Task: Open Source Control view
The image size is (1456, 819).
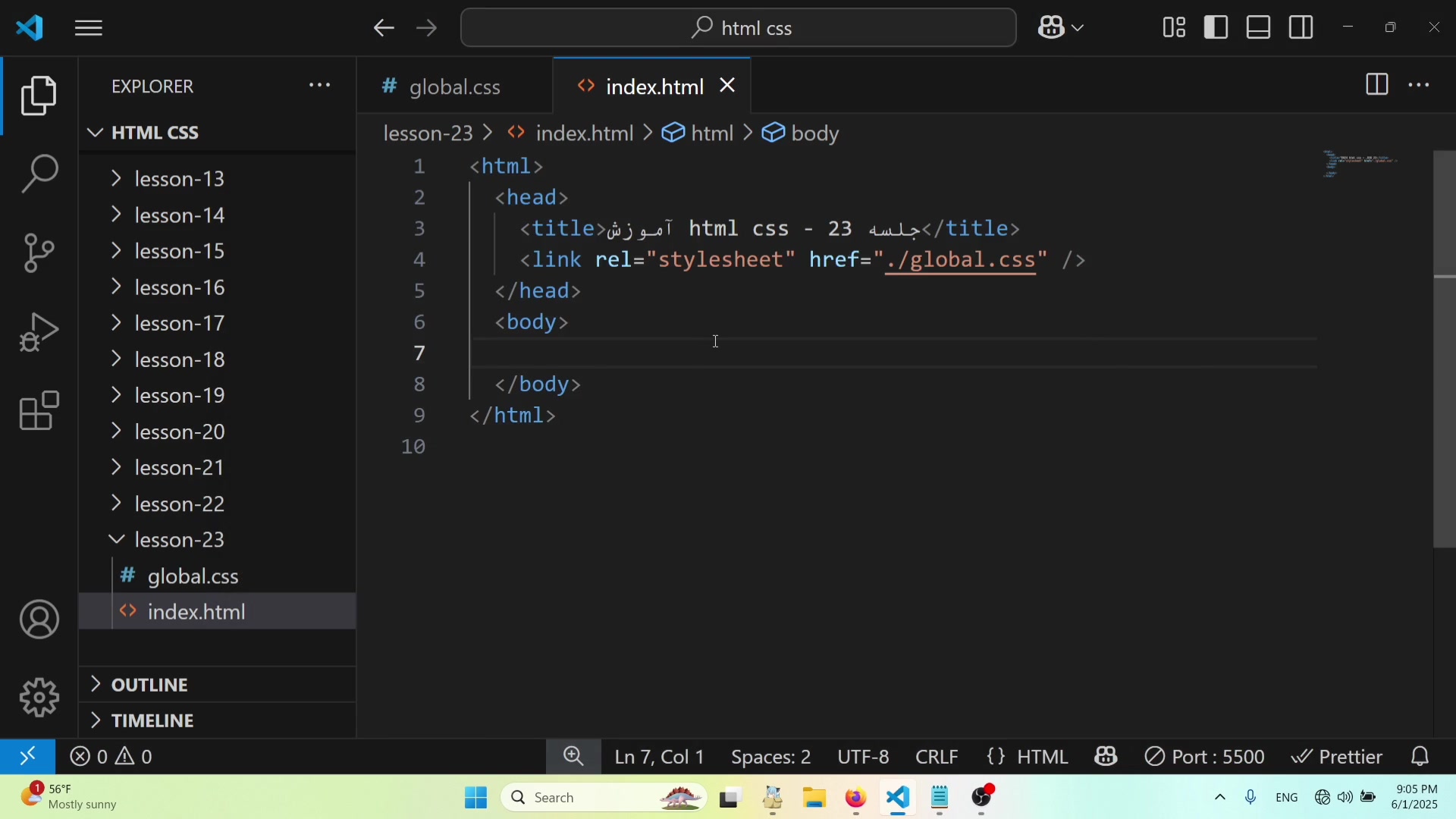Action: point(39,253)
